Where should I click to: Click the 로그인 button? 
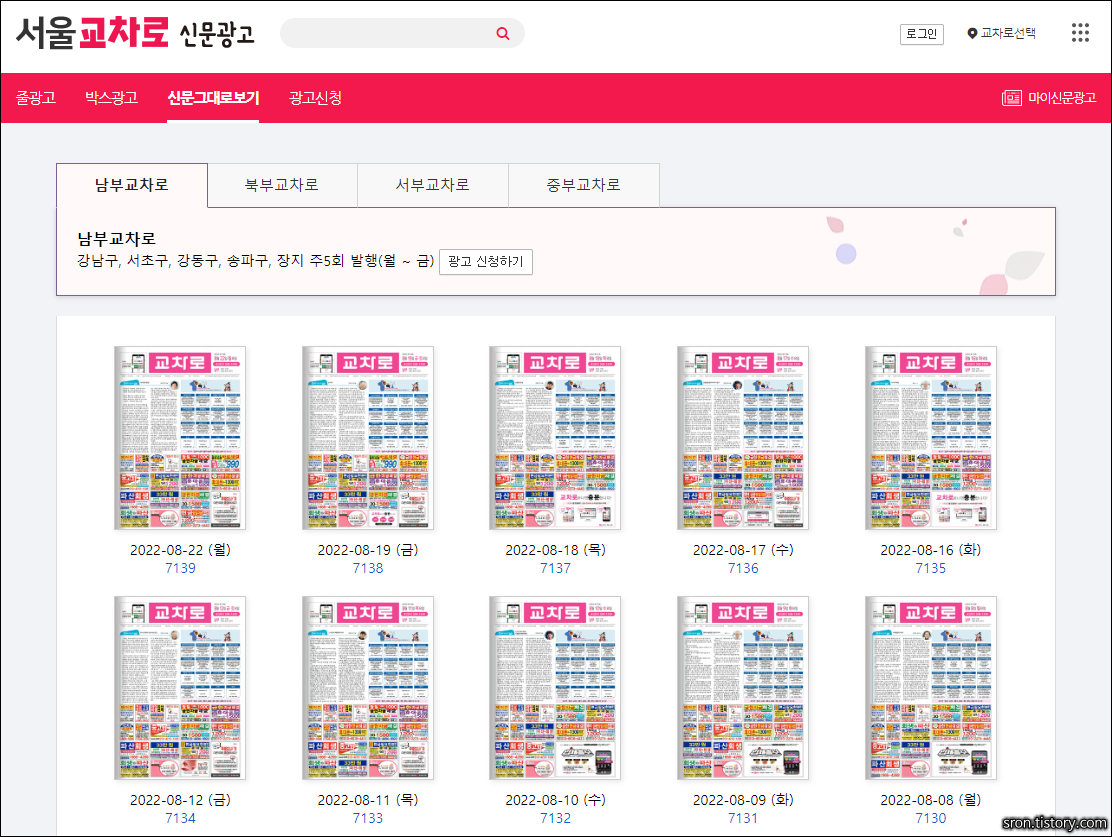point(921,34)
